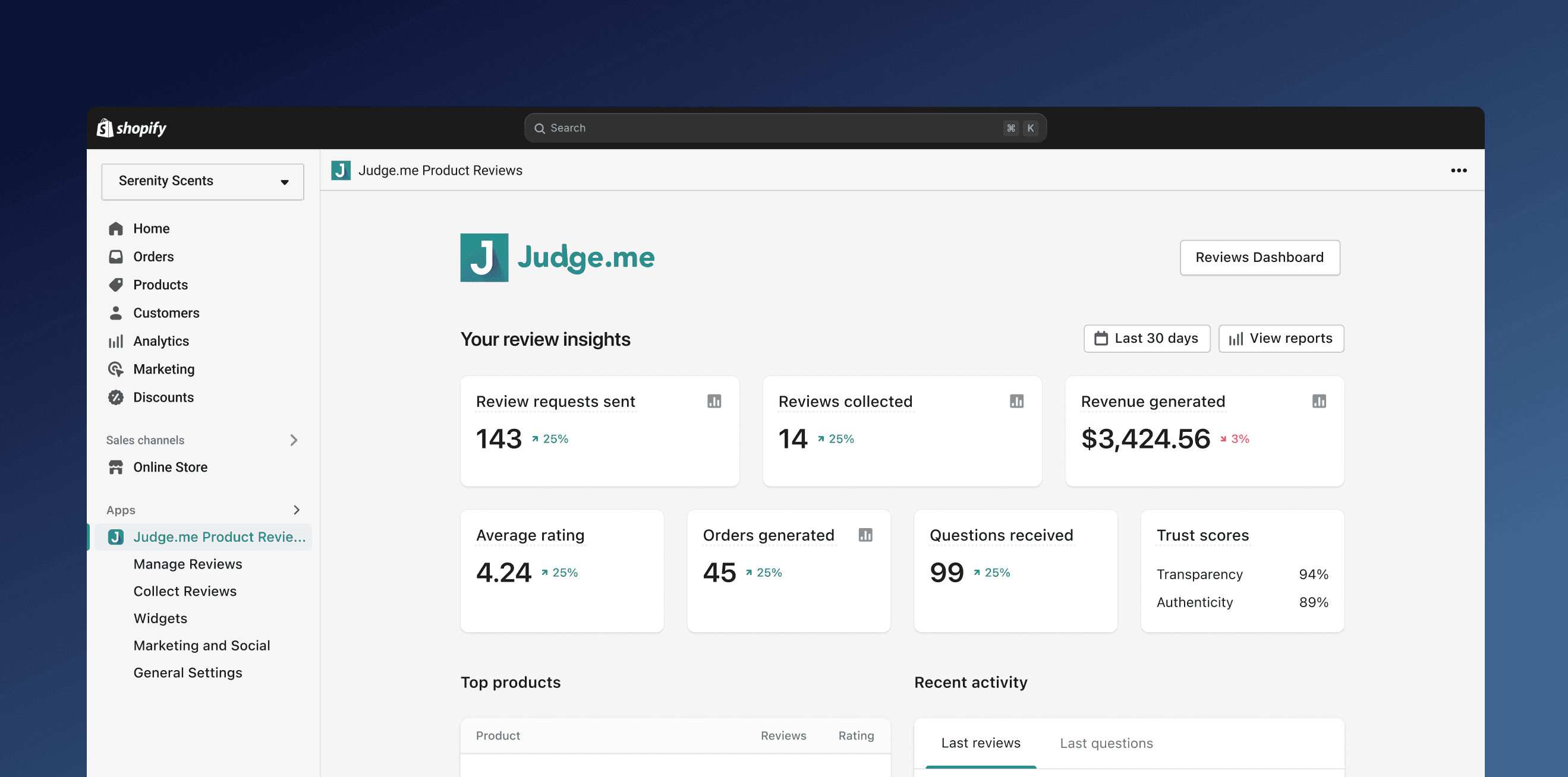This screenshot has height=777, width=1568.
Task: Open the Last 30 days date range picker
Action: click(1146, 338)
